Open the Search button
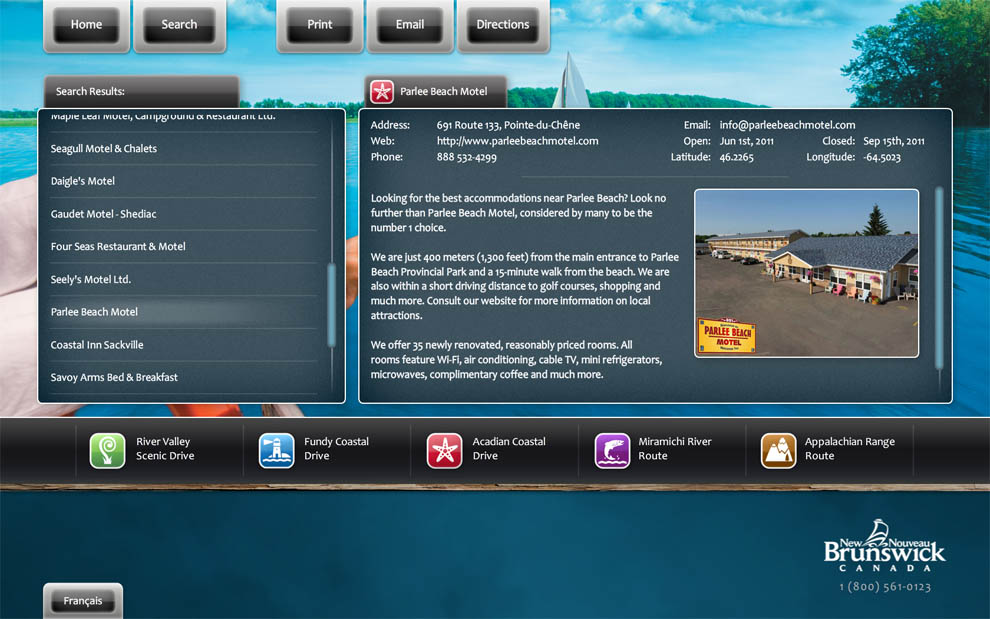990x619 pixels. [179, 25]
